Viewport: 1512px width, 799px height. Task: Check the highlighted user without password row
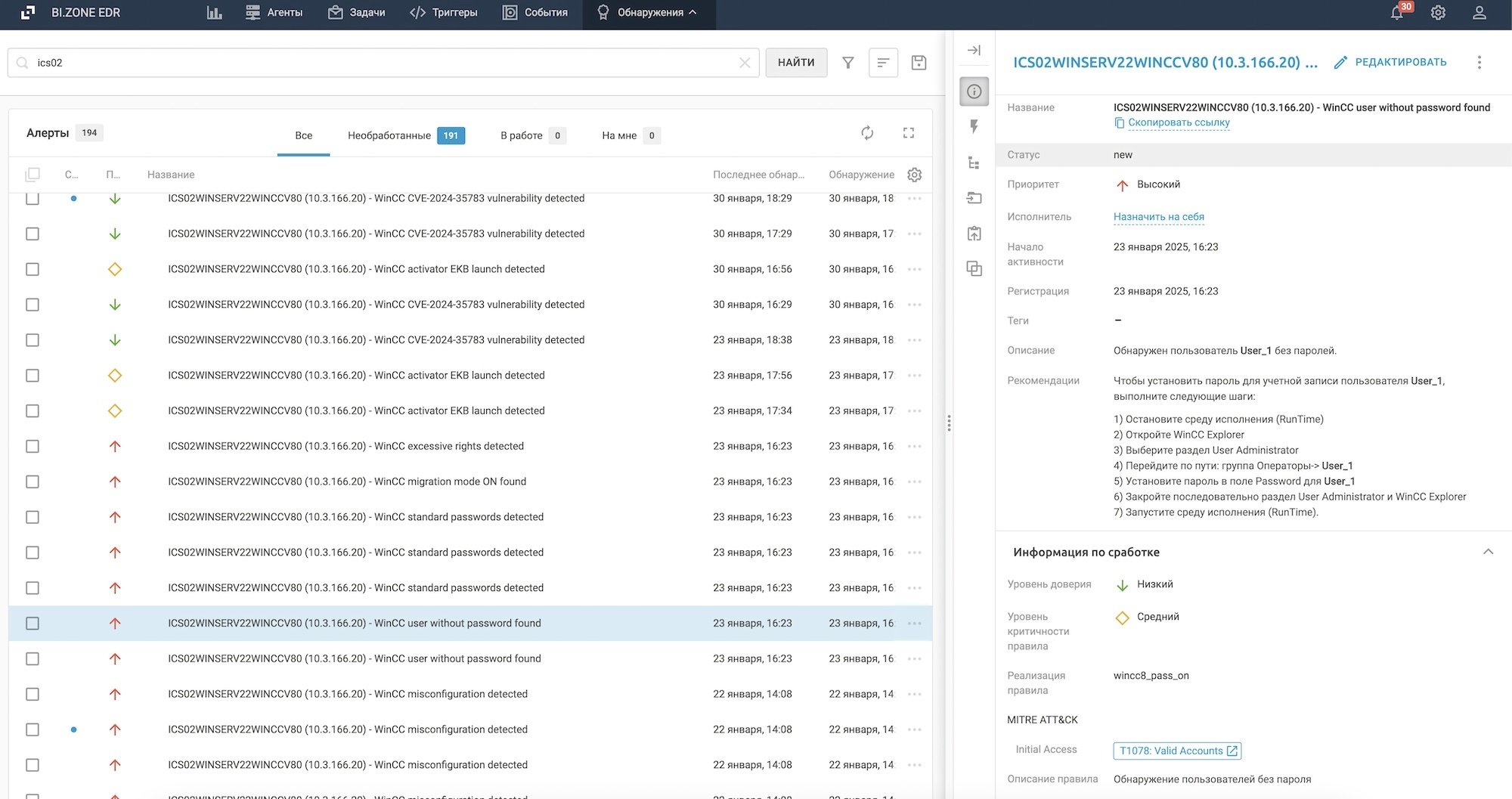(x=33, y=624)
